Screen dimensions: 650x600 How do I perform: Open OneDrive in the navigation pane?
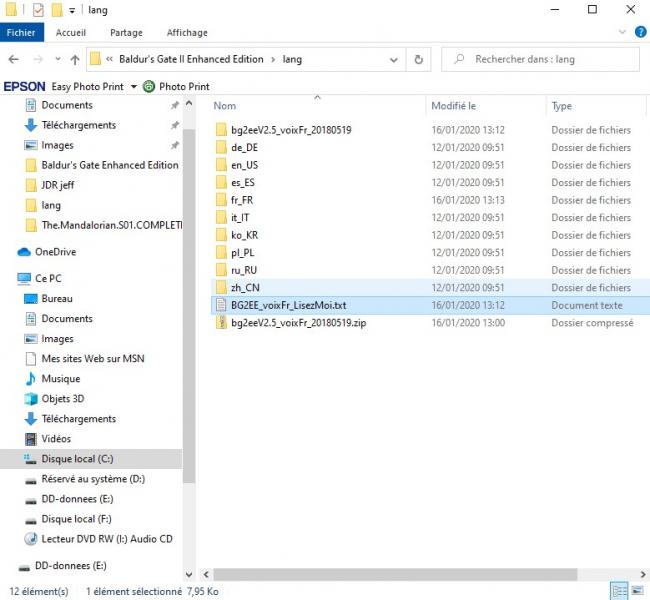click(55, 252)
